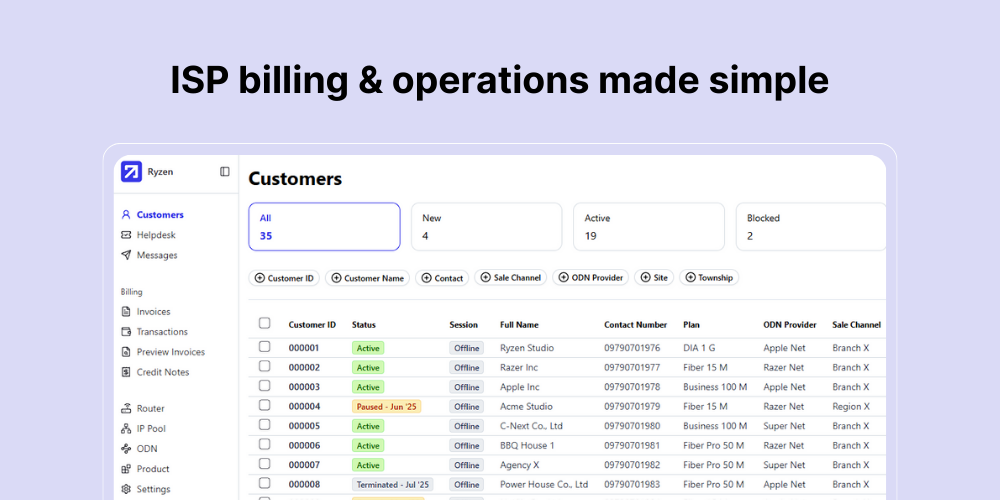Add the ODN Provider filter
Viewport: 1000px width, 500px height.
591,278
